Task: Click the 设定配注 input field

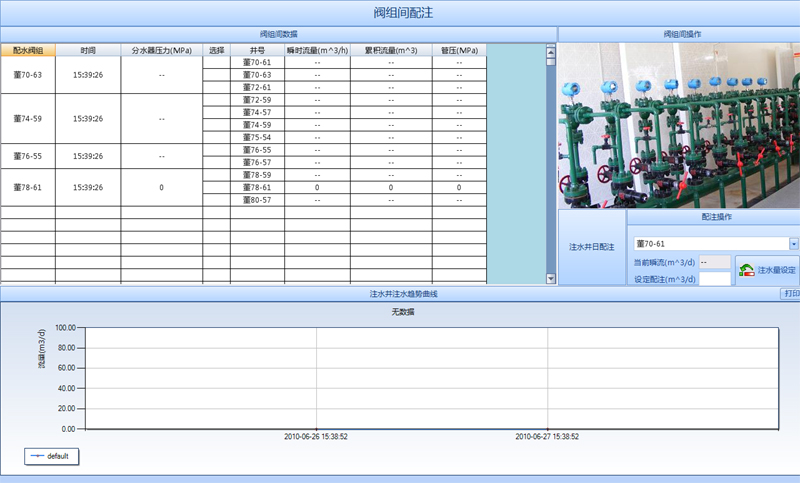Action: 714,279
